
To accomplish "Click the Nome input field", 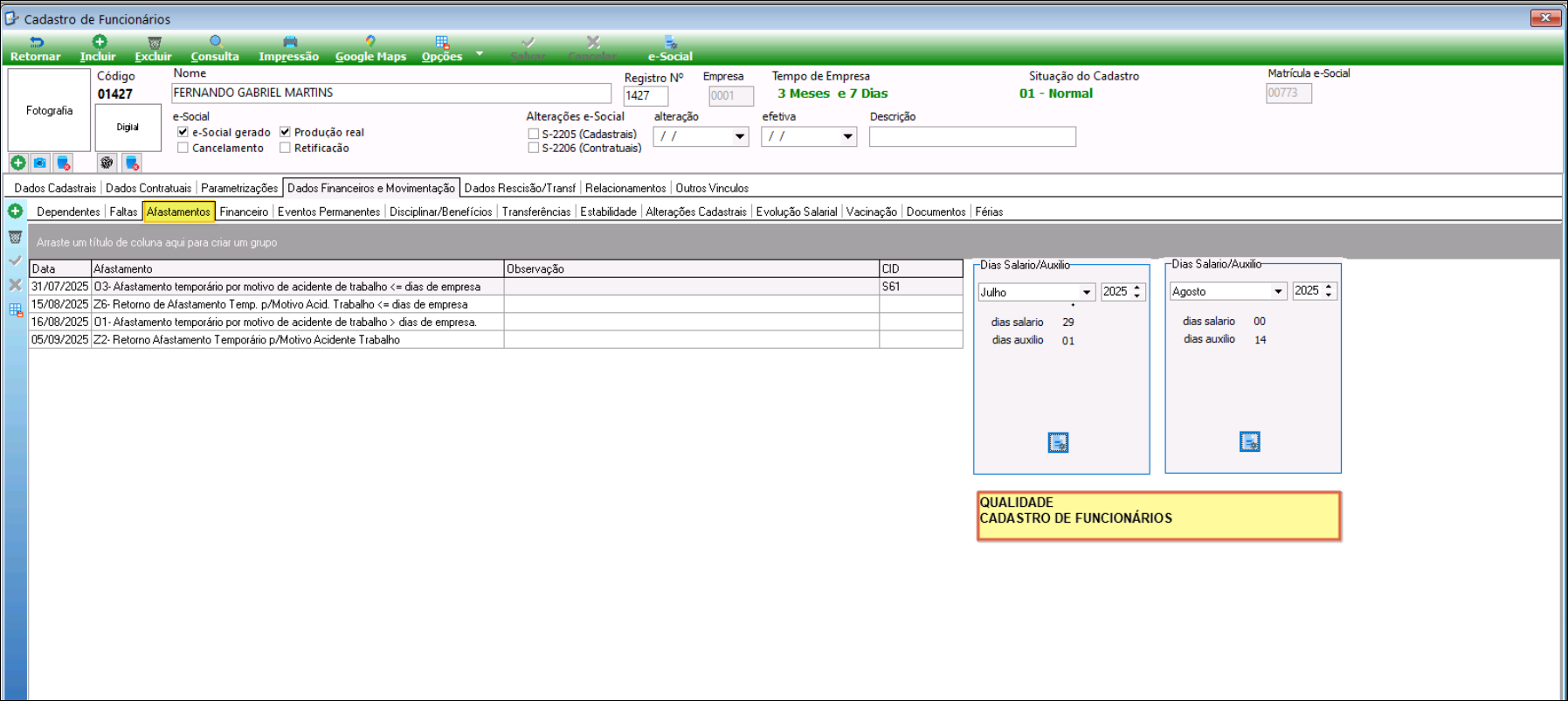I will tap(391, 93).
